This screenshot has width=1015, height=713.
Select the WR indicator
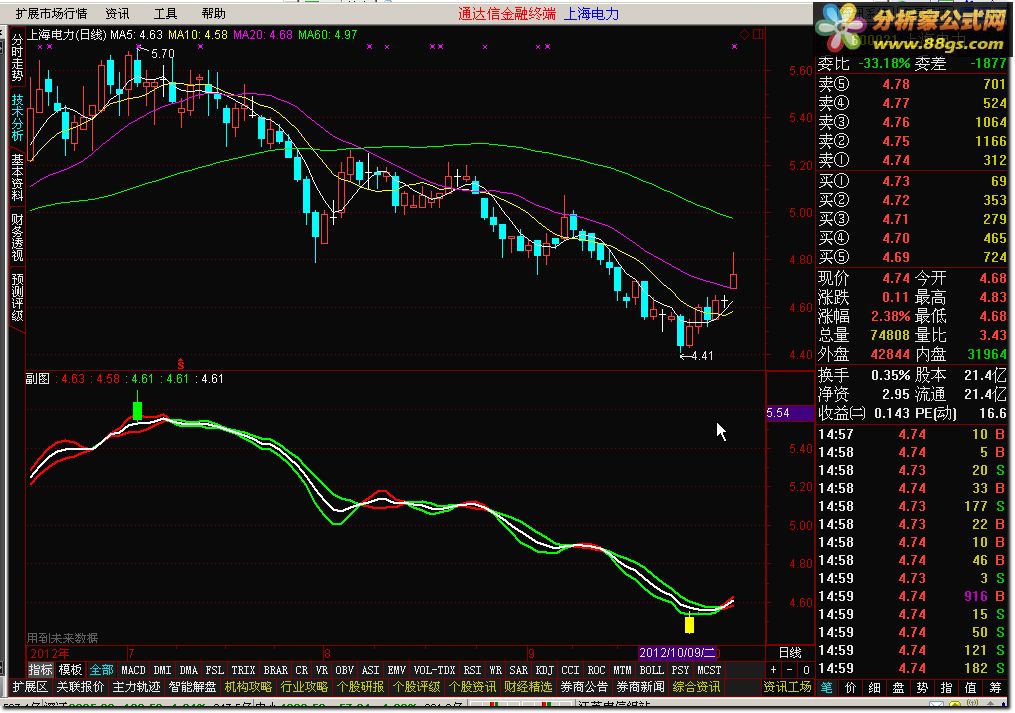point(495,670)
